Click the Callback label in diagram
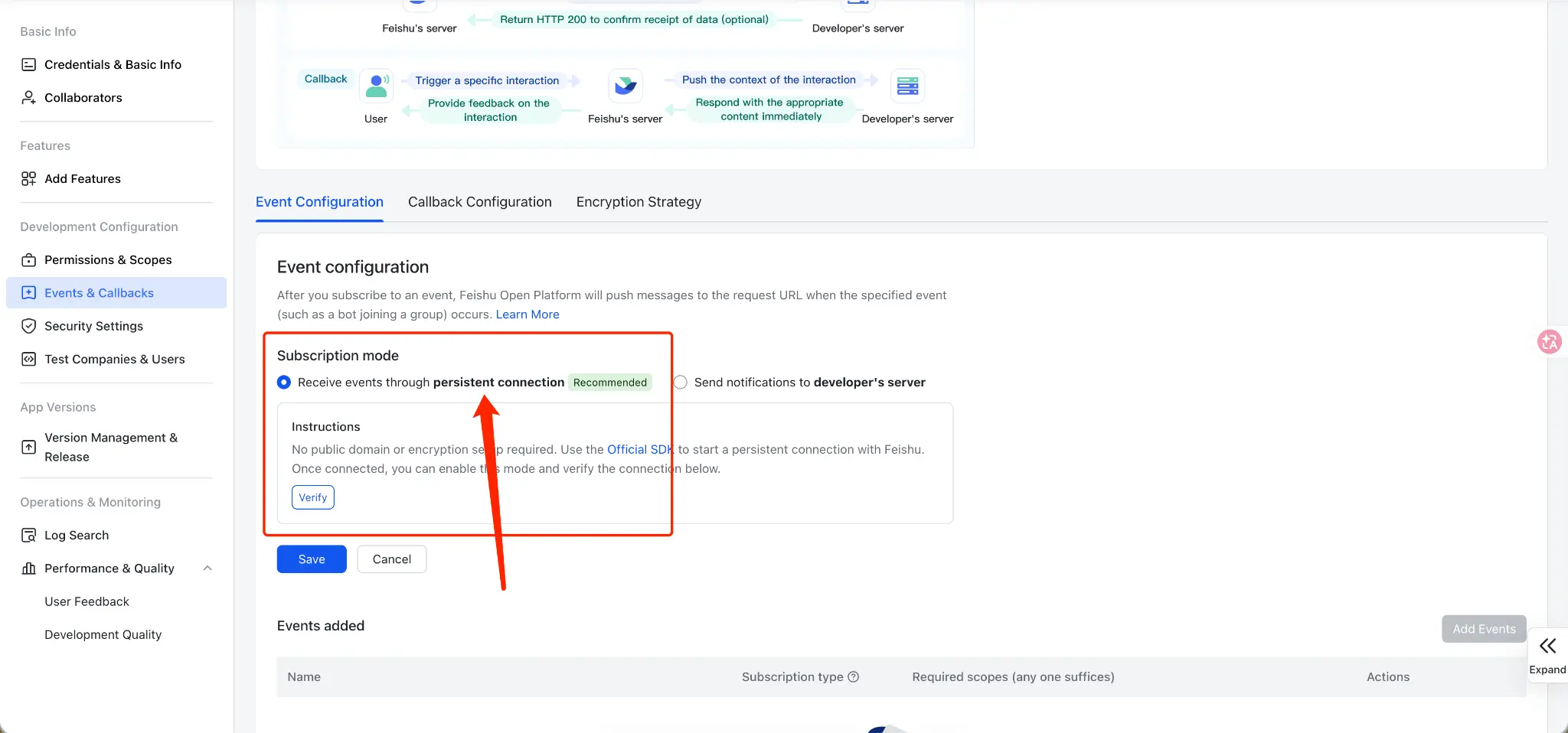 [325, 79]
